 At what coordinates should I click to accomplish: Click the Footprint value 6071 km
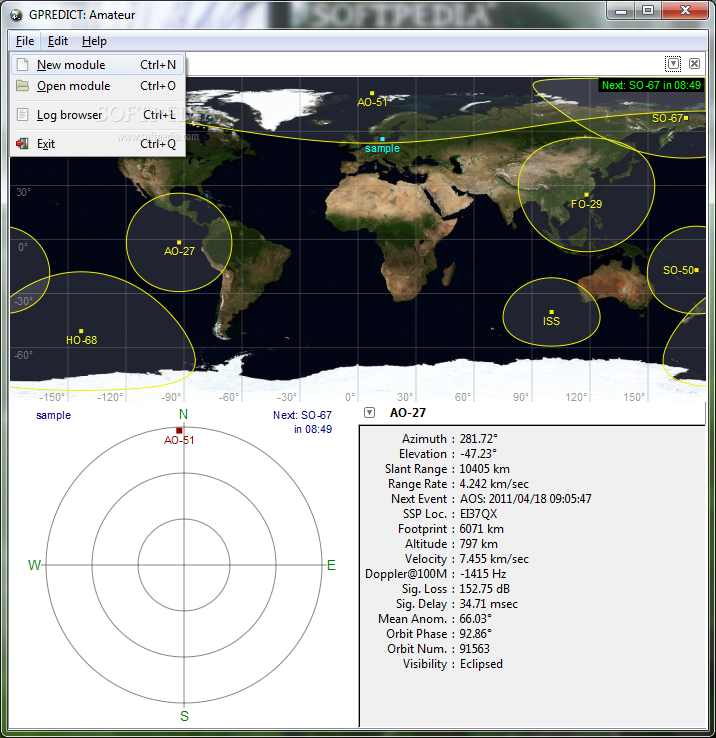[482, 529]
